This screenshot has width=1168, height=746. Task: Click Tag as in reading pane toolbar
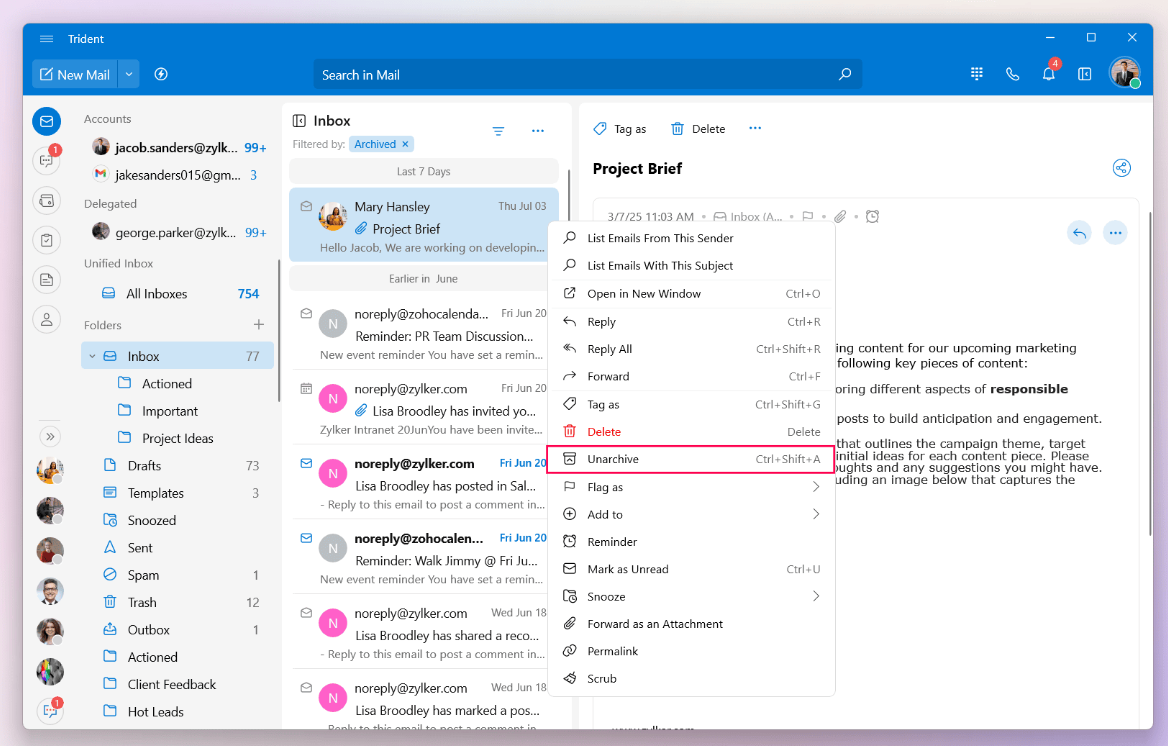tap(620, 129)
